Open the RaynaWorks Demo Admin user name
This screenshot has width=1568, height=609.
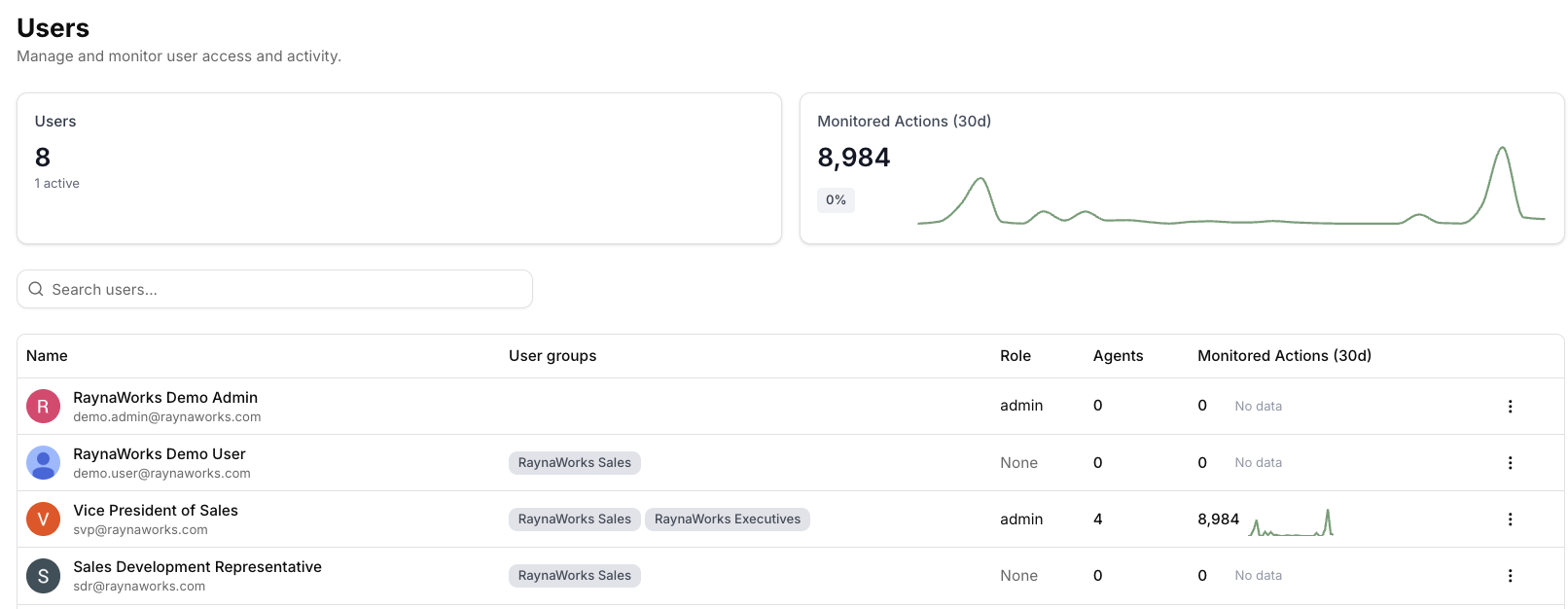(165, 398)
